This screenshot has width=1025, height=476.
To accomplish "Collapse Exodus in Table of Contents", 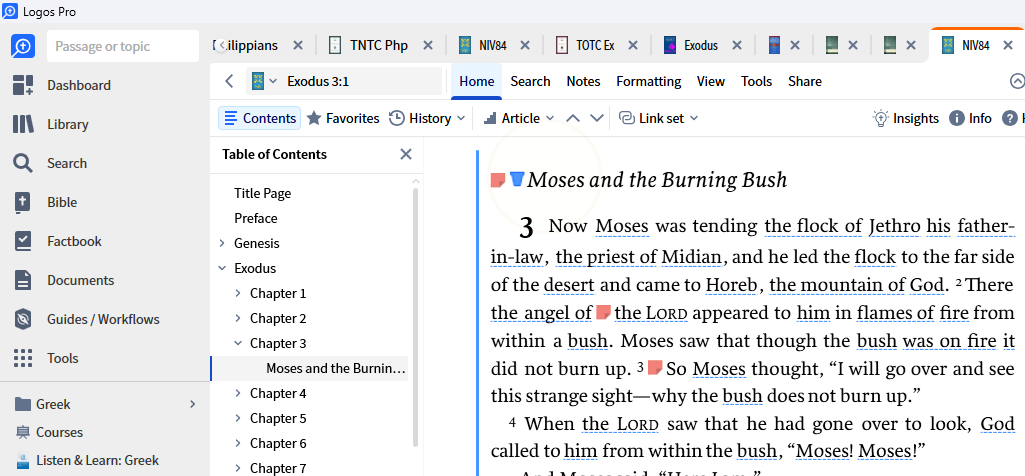I will point(222,268).
